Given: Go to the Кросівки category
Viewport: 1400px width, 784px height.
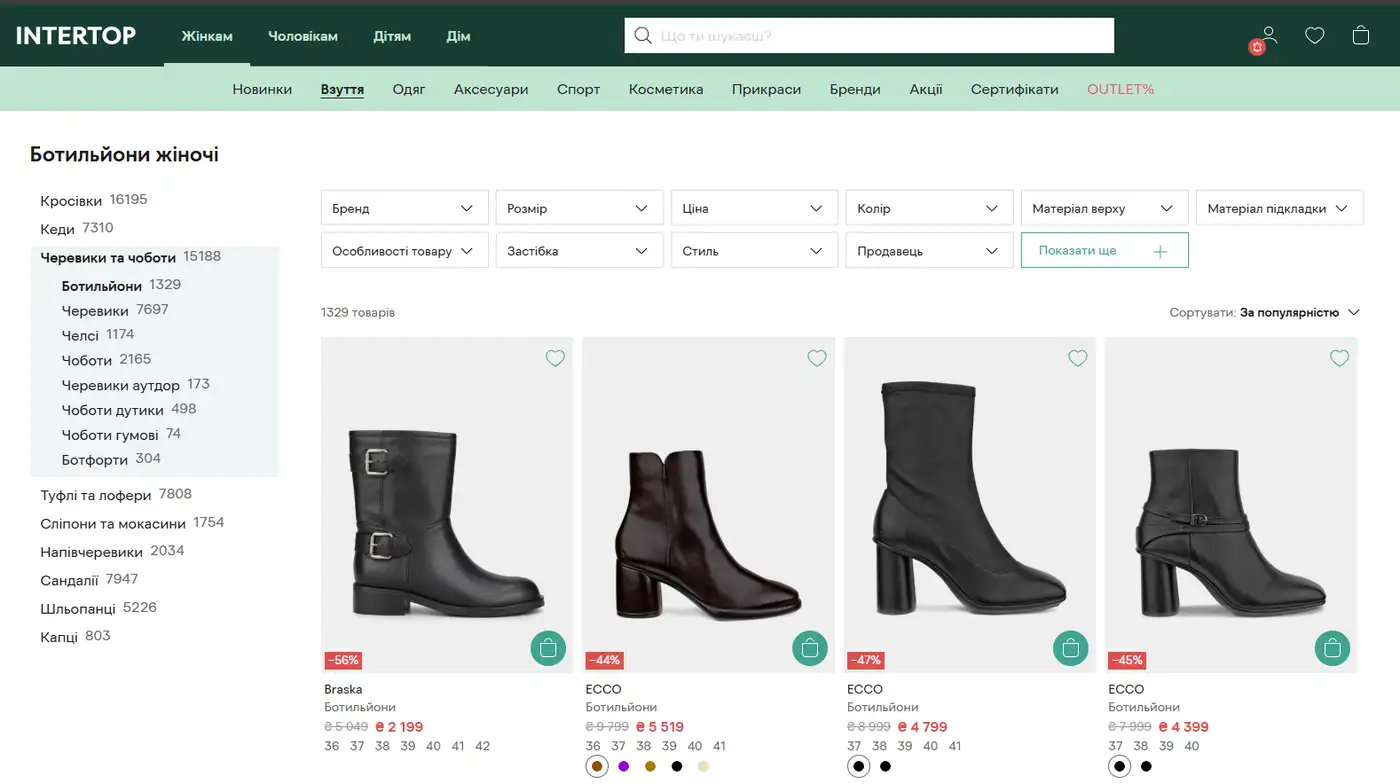Looking at the screenshot, I should (x=71, y=201).
